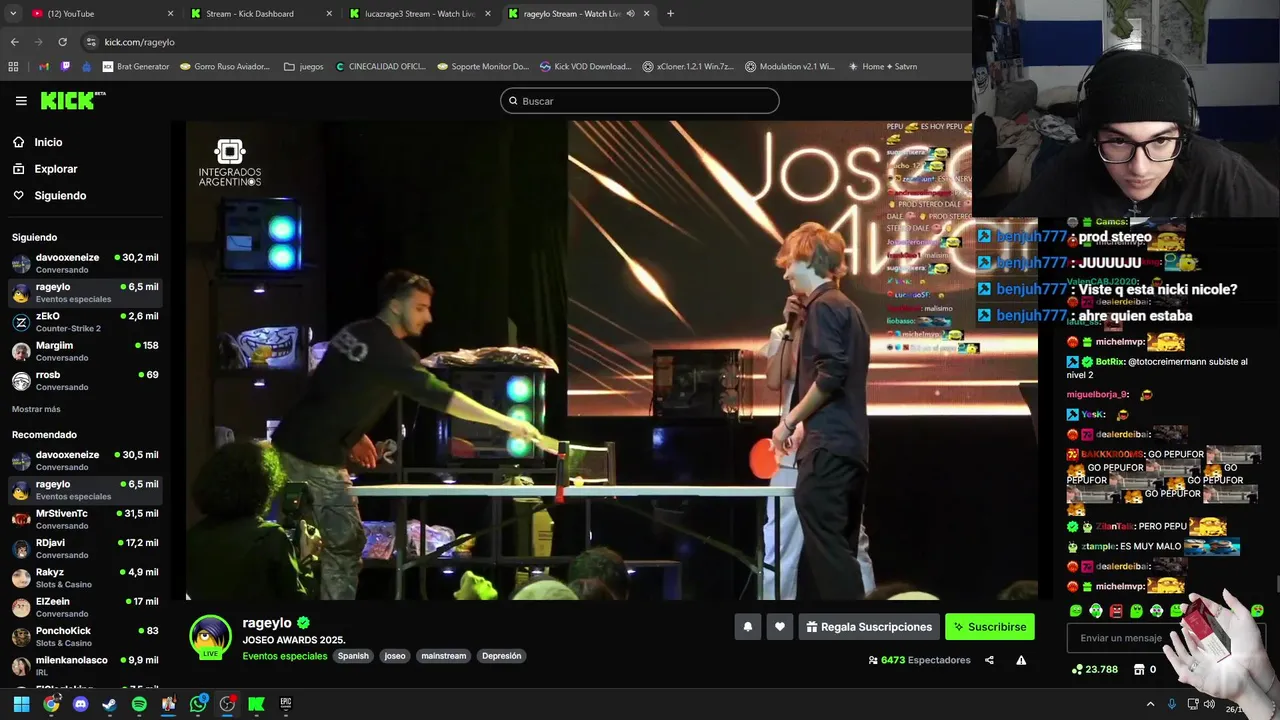1280x720 pixels.
Task: Click the Enviar un mensaje chat input
Action: 1120,638
